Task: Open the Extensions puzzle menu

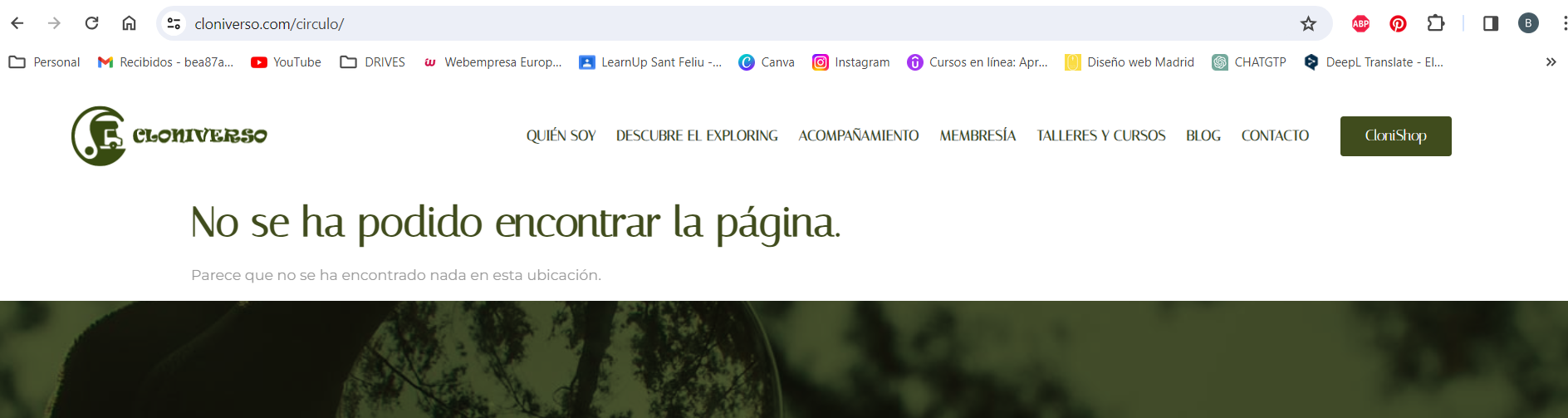Action: 1436,23
